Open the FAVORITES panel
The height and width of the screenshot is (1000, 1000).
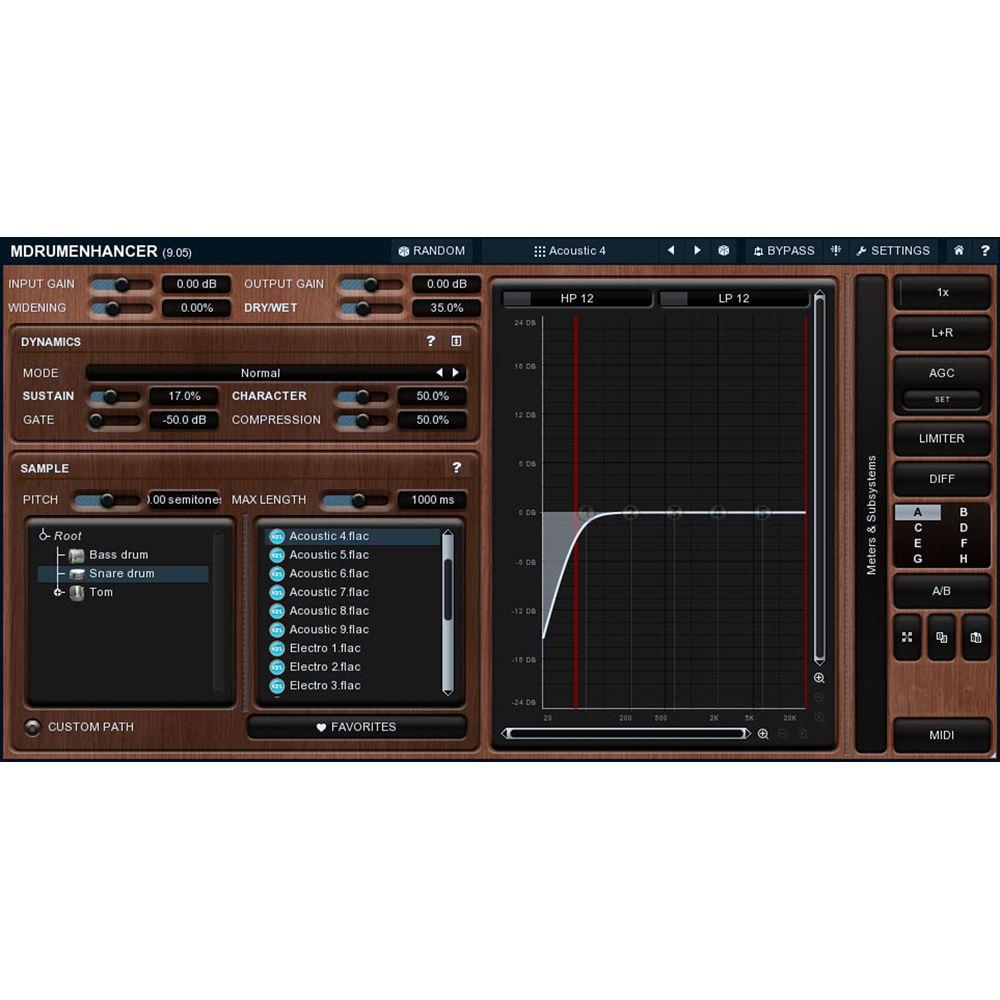pyautogui.click(x=356, y=727)
